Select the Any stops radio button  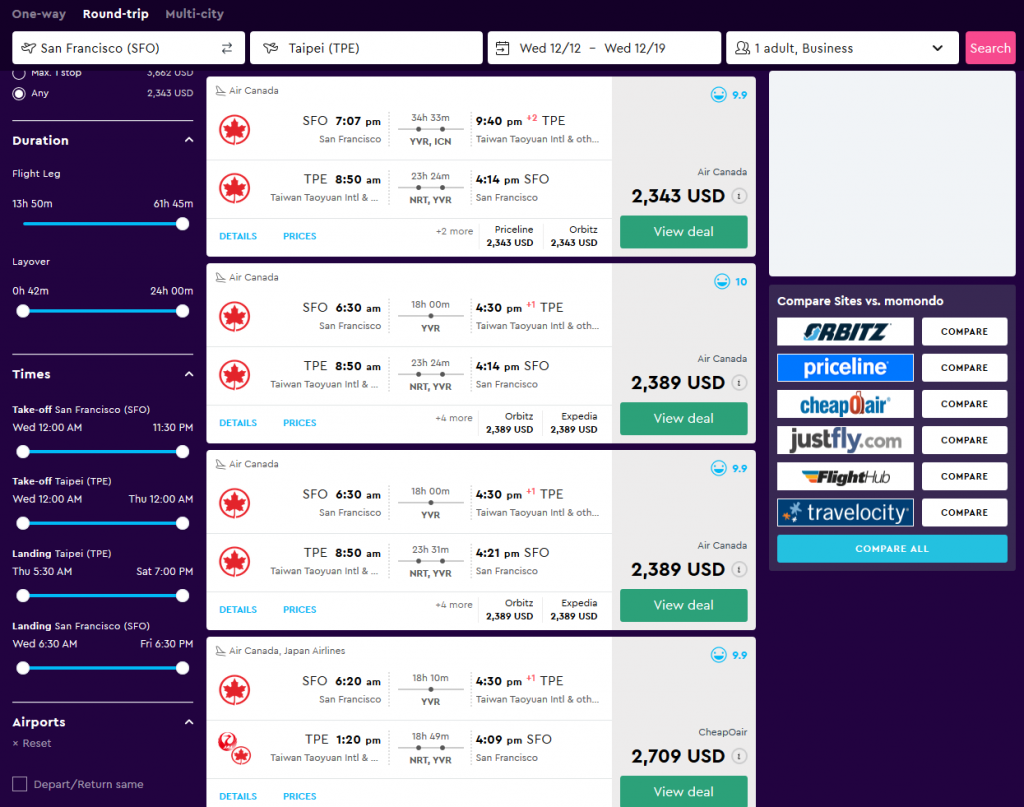pyautogui.click(x=19, y=93)
